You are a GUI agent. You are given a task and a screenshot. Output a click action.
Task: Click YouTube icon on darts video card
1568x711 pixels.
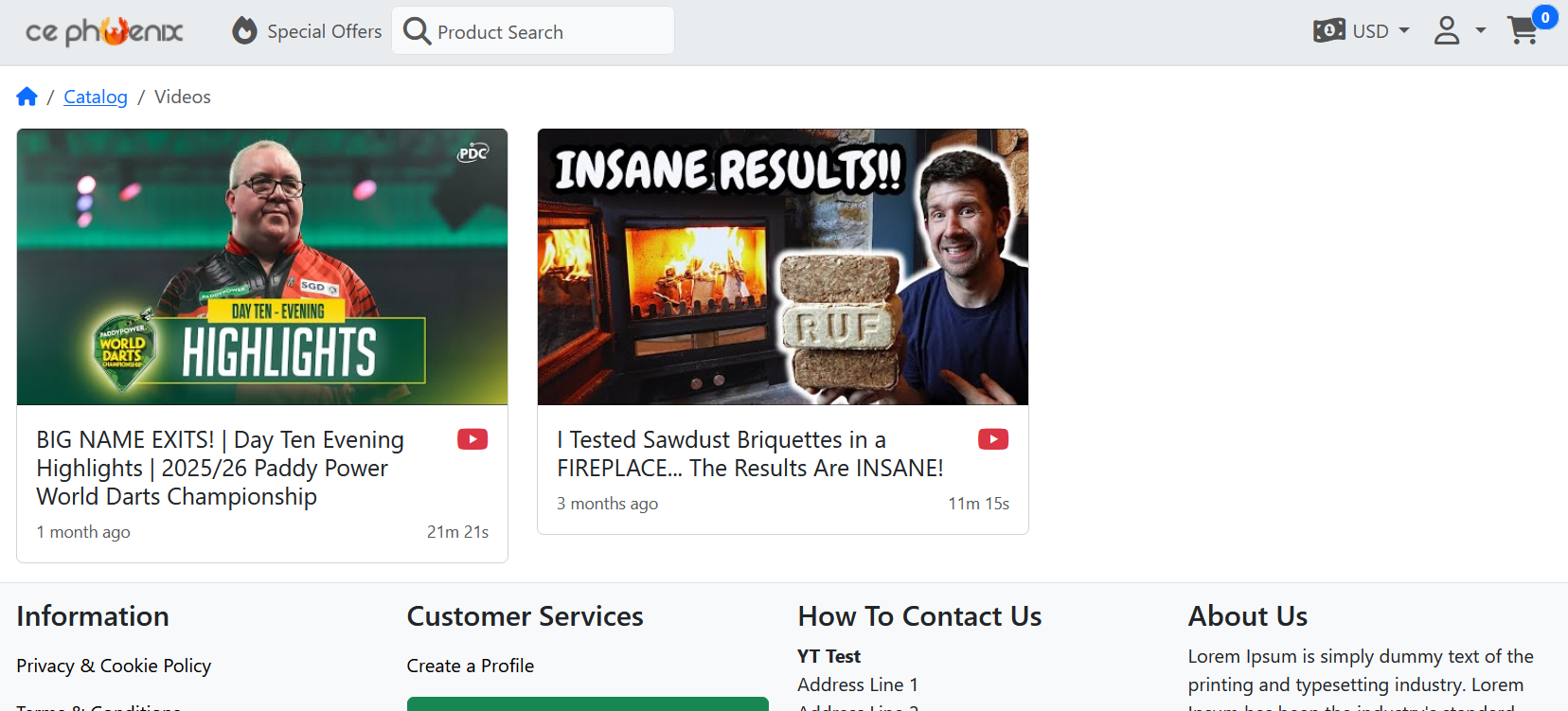pos(472,439)
